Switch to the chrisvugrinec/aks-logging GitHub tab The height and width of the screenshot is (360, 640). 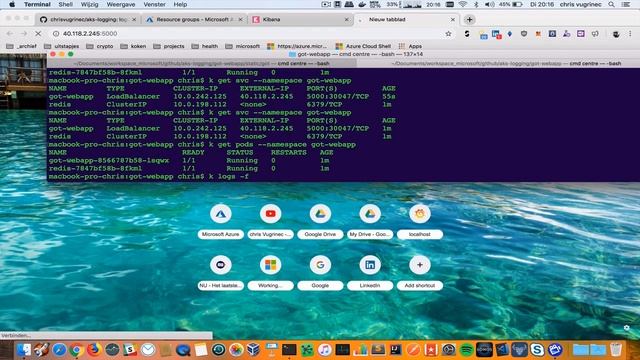click(x=88, y=19)
